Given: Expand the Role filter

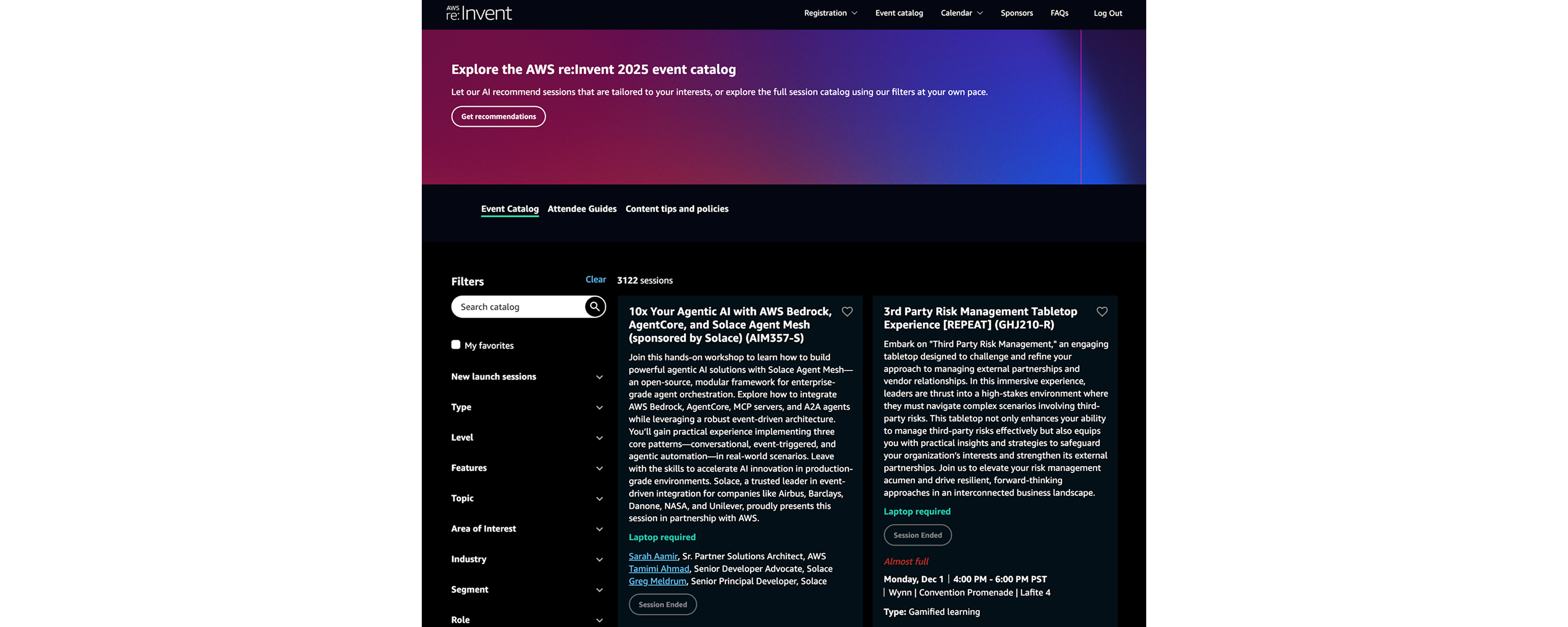Looking at the screenshot, I should [x=527, y=620].
